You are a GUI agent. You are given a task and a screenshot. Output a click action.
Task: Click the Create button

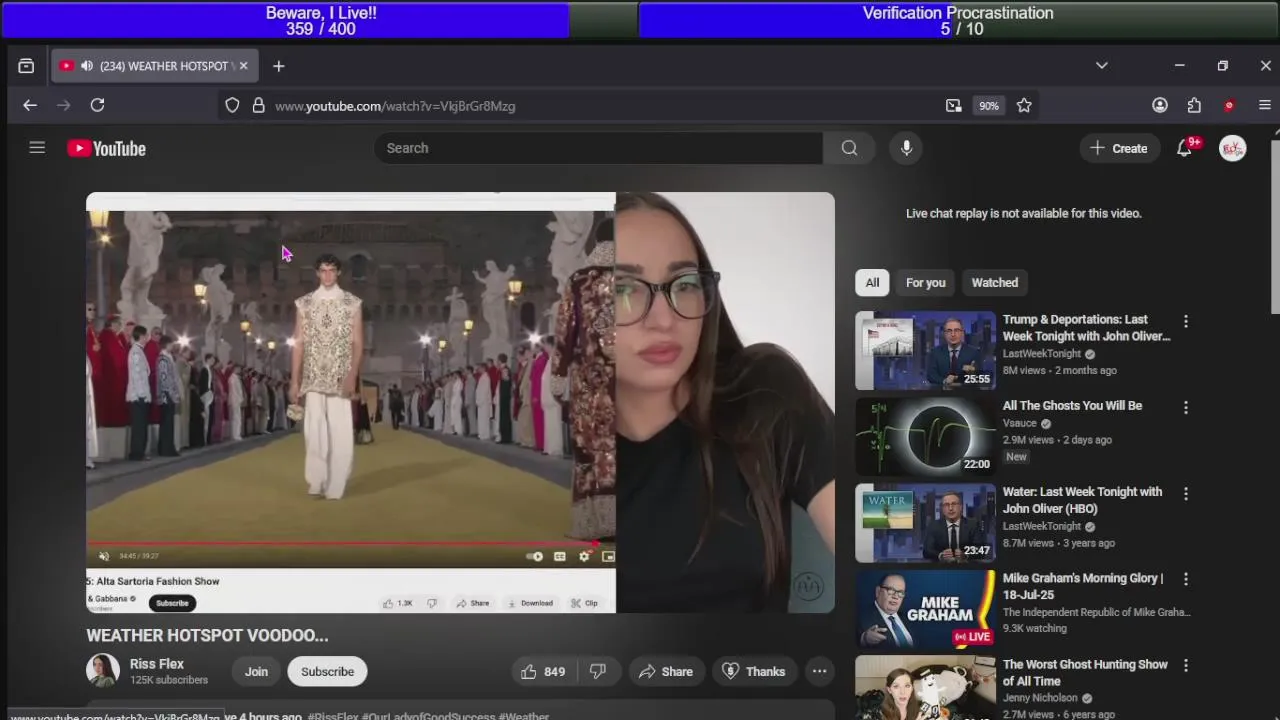coord(1119,148)
